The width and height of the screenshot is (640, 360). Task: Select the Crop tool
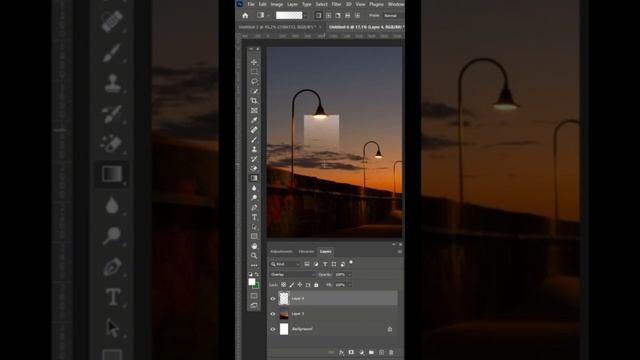[x=254, y=101]
